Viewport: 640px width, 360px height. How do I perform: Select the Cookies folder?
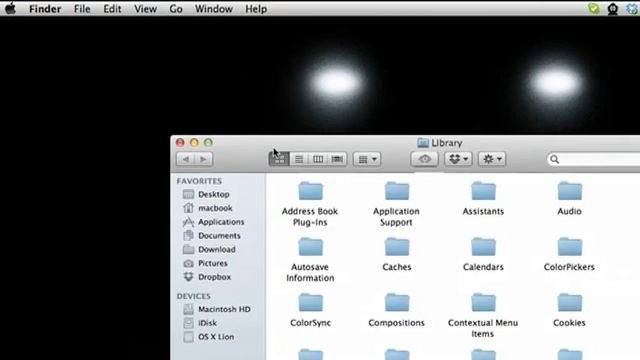(569, 310)
